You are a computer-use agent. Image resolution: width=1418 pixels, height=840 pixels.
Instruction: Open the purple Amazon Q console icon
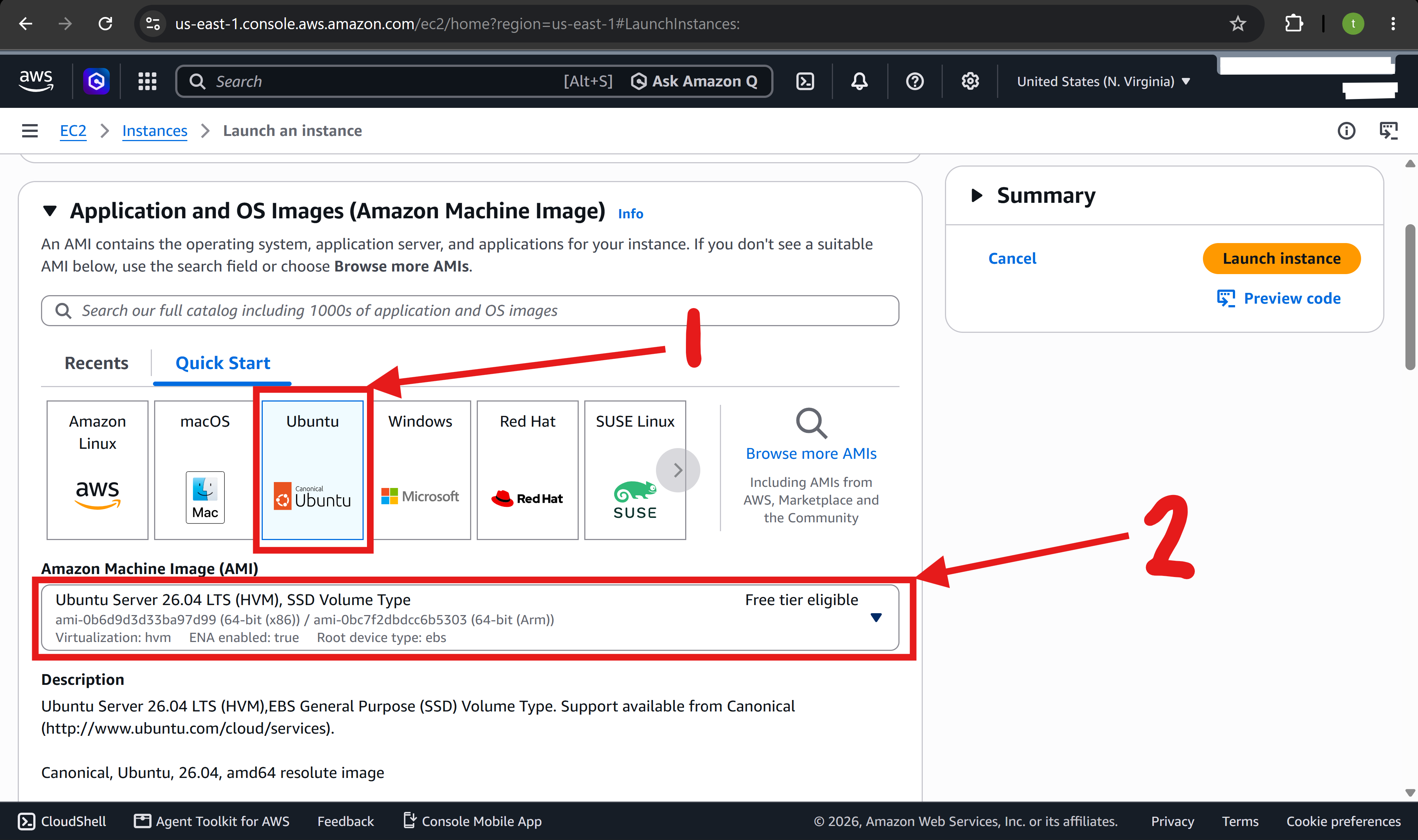click(x=96, y=81)
